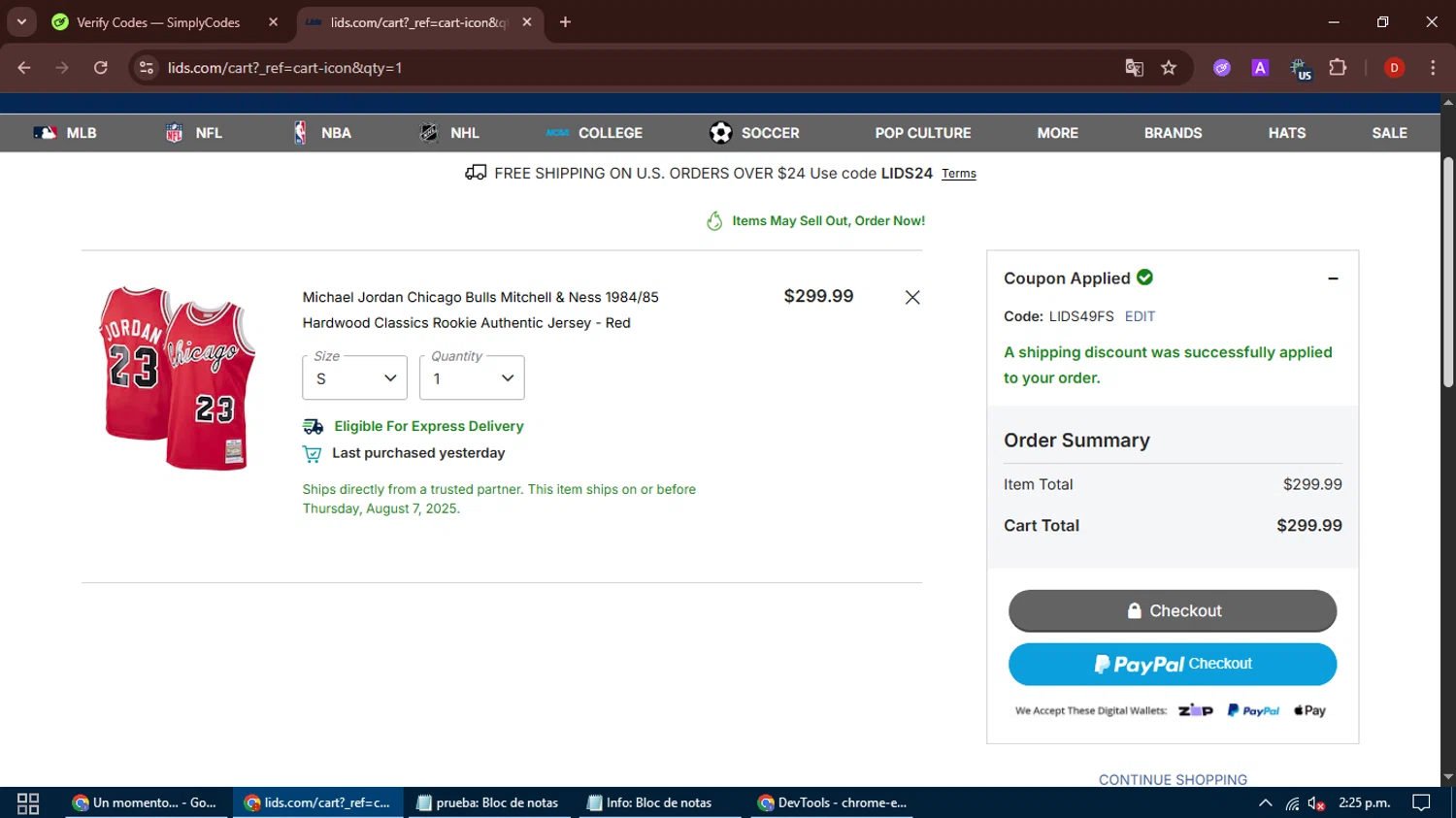Screen dimensions: 1456x818
Task: Click the Zip digital wallet logo
Action: click(1195, 710)
